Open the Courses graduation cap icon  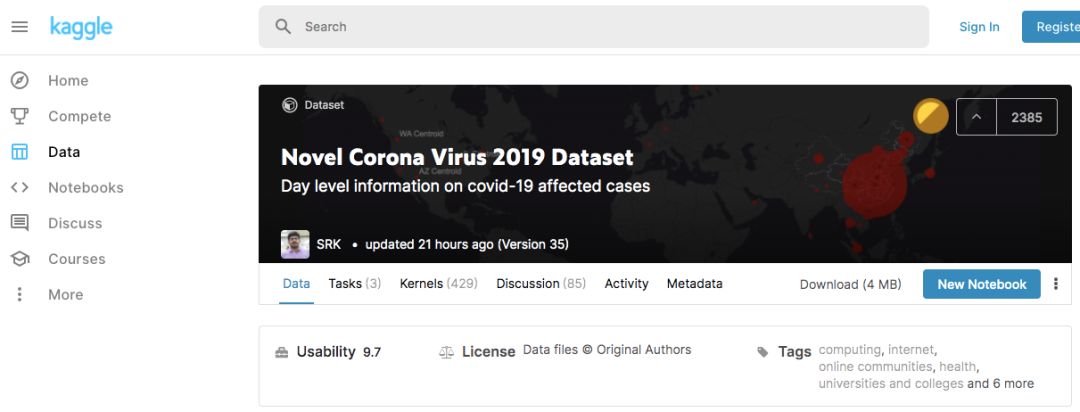[19, 259]
